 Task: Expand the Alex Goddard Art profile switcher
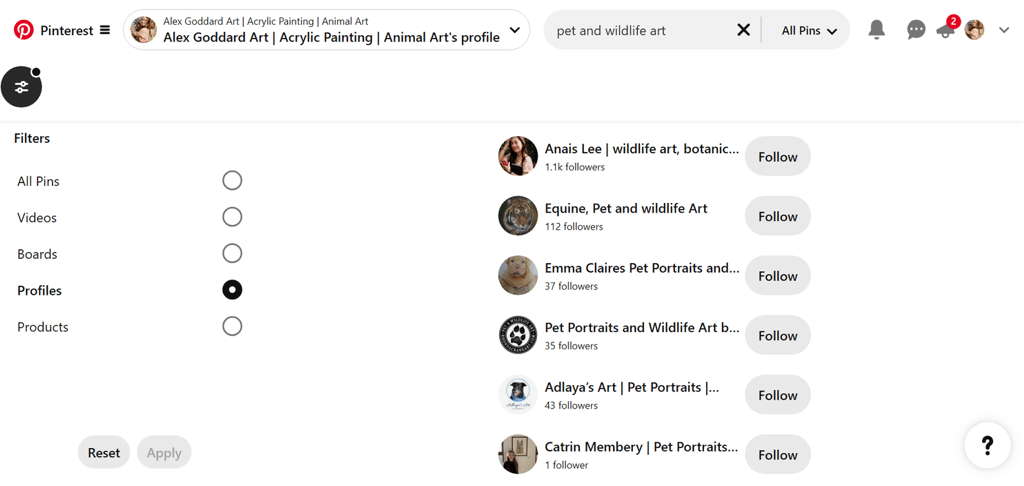[x=514, y=30]
